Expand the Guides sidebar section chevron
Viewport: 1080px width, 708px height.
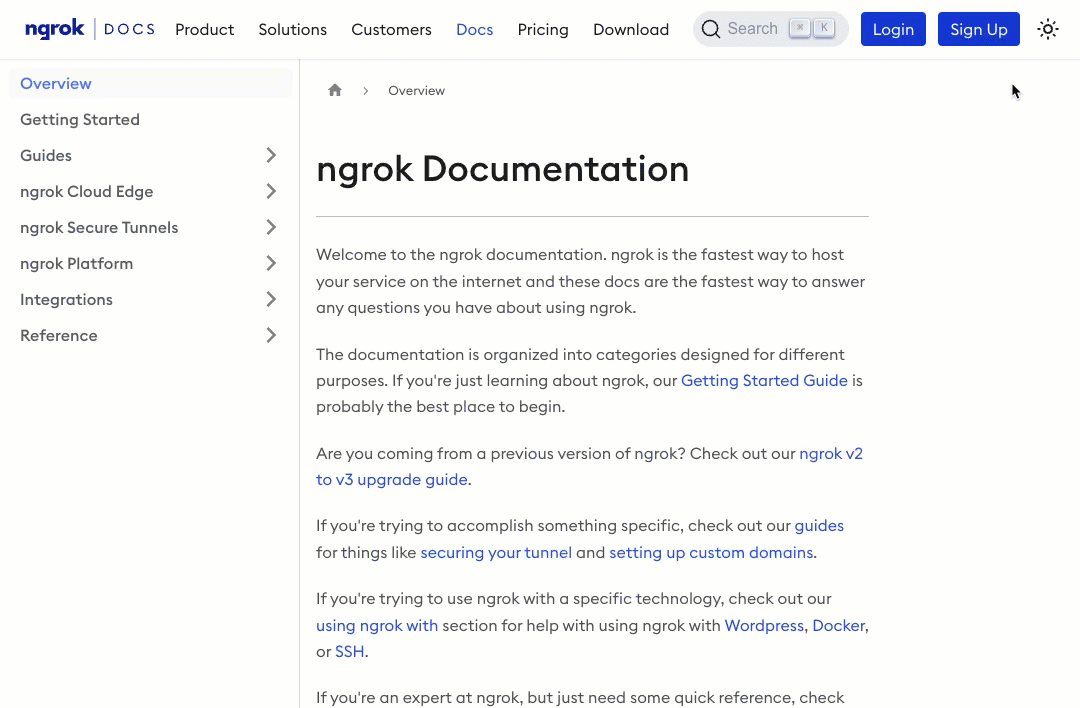tap(271, 155)
